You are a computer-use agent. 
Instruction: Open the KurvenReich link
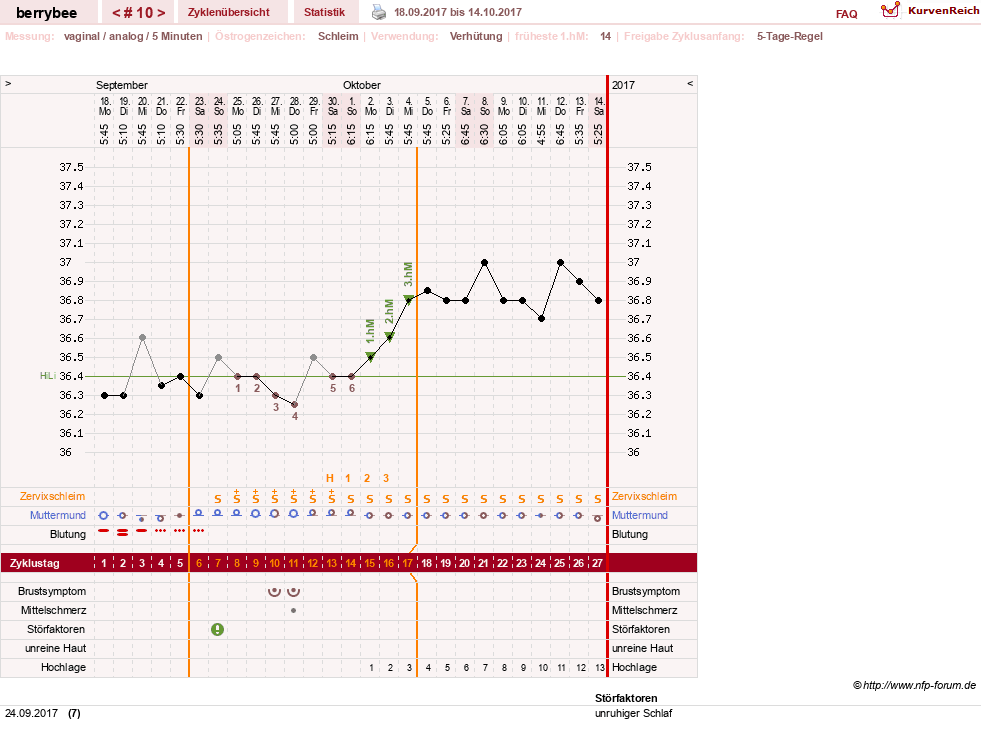click(943, 11)
